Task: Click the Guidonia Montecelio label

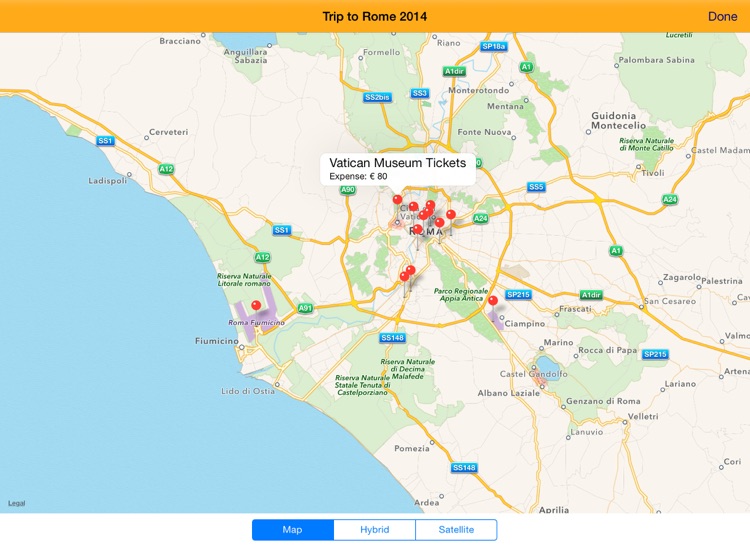Action: [618, 121]
